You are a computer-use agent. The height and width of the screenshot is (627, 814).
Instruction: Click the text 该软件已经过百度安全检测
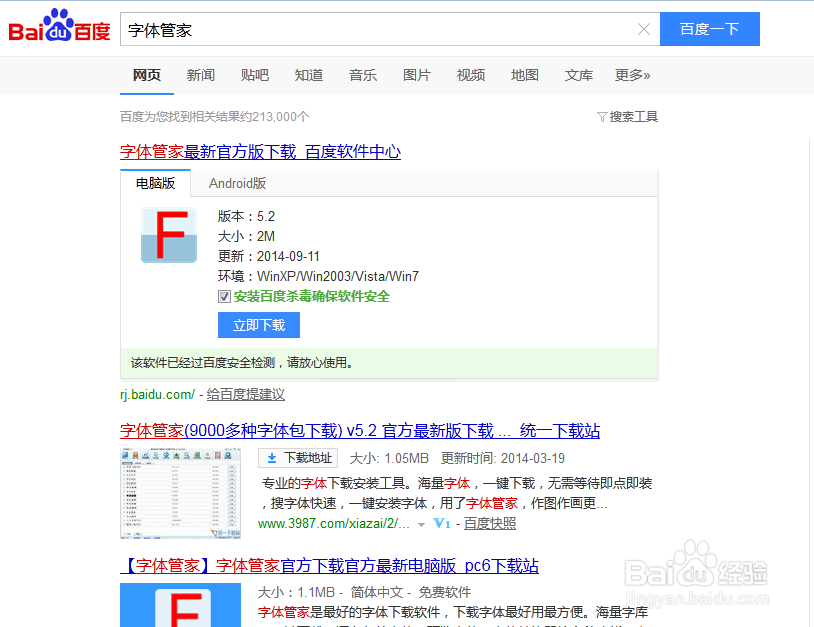[203, 363]
